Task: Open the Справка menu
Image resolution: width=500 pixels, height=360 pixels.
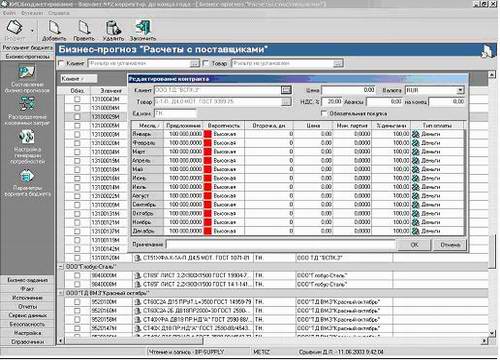Action: [59, 13]
